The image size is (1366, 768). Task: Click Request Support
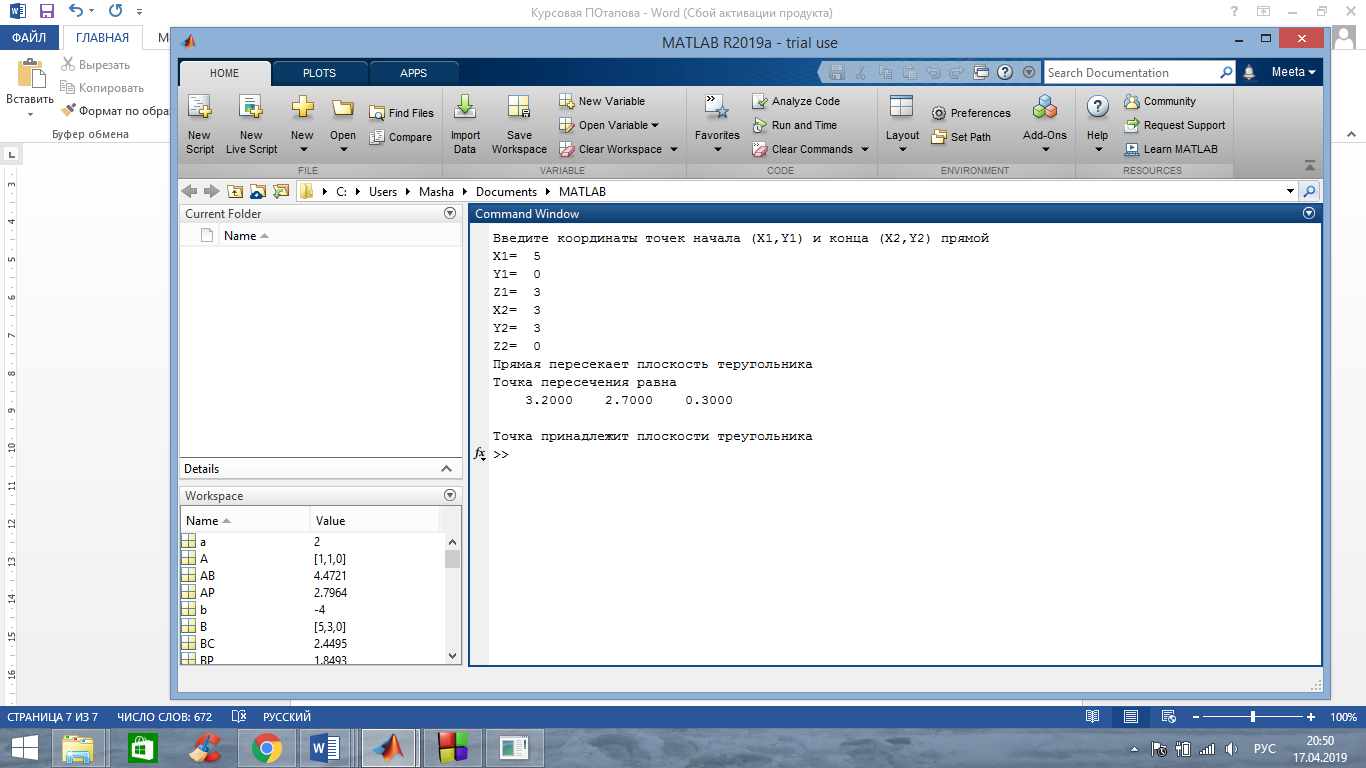point(1174,125)
